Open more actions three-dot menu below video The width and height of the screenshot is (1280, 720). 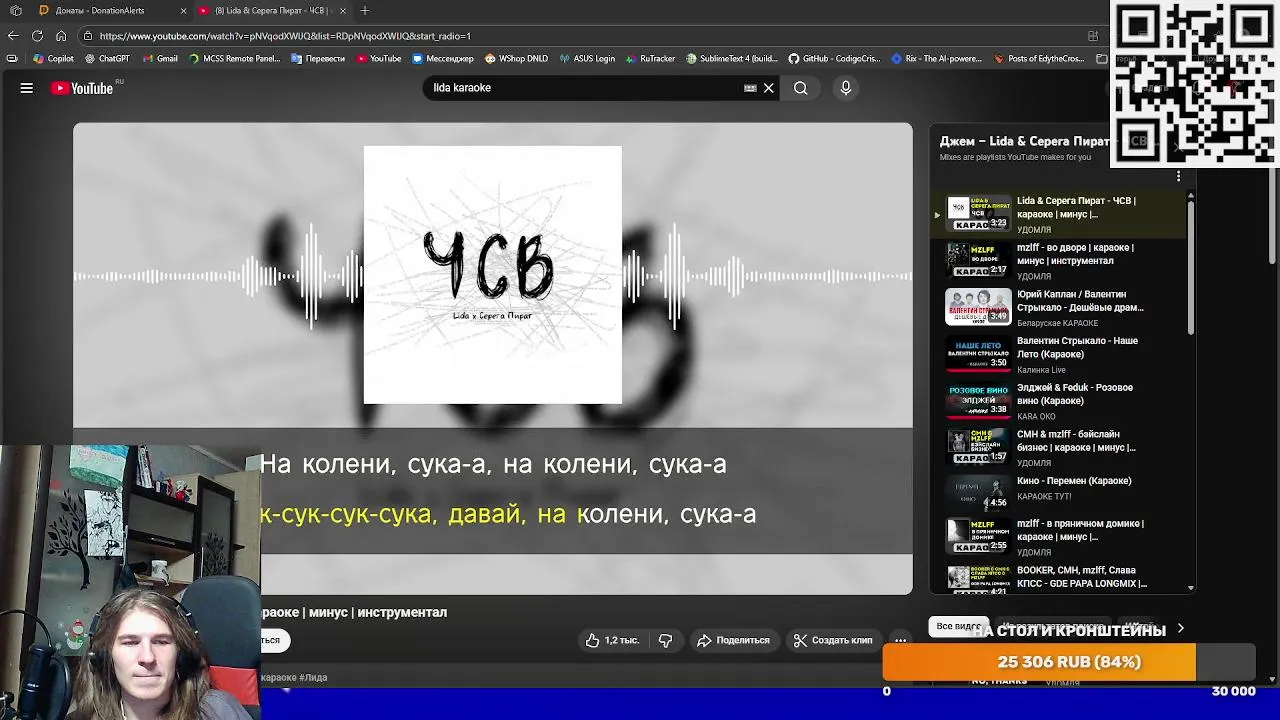pos(900,640)
